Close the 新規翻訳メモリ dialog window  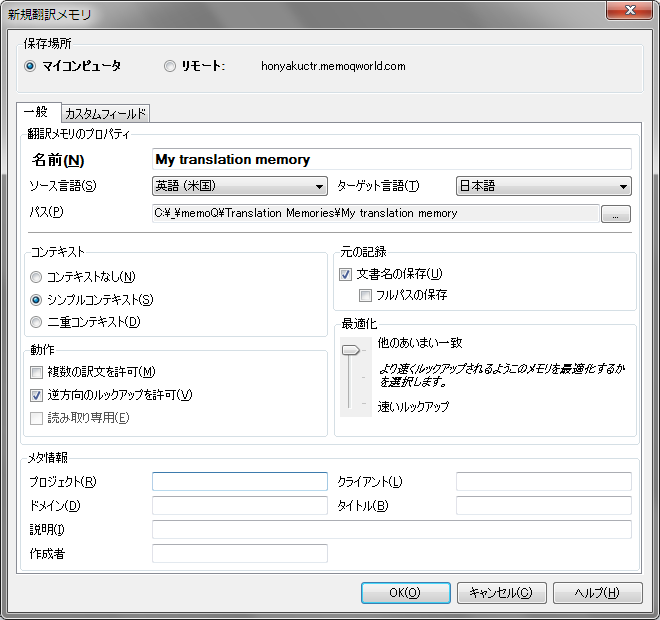tap(628, 12)
